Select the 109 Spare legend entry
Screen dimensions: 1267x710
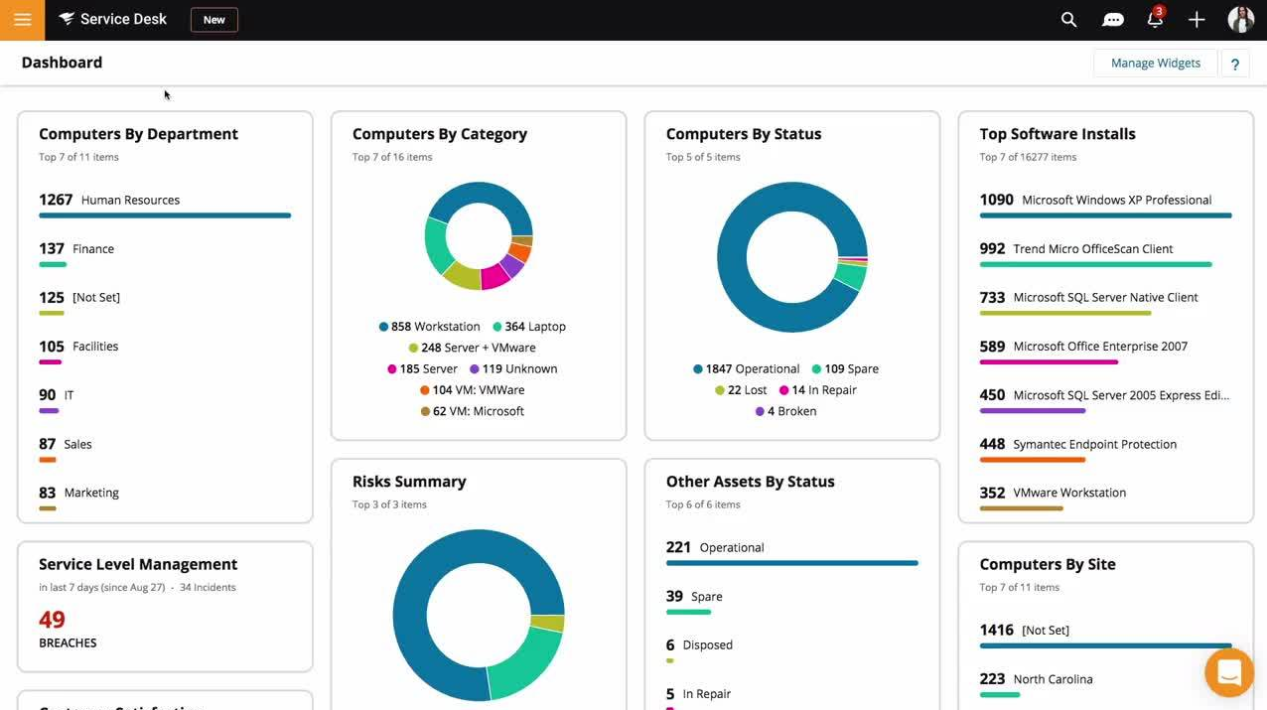845,368
